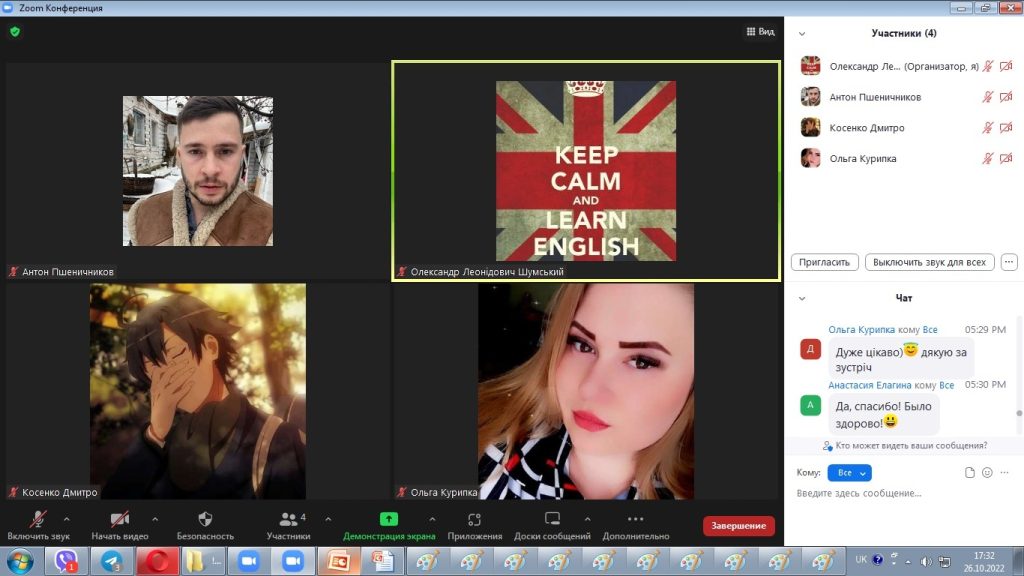This screenshot has width=1024, height=576.
Task: Open Telegram from the taskbar
Action: pos(112,561)
